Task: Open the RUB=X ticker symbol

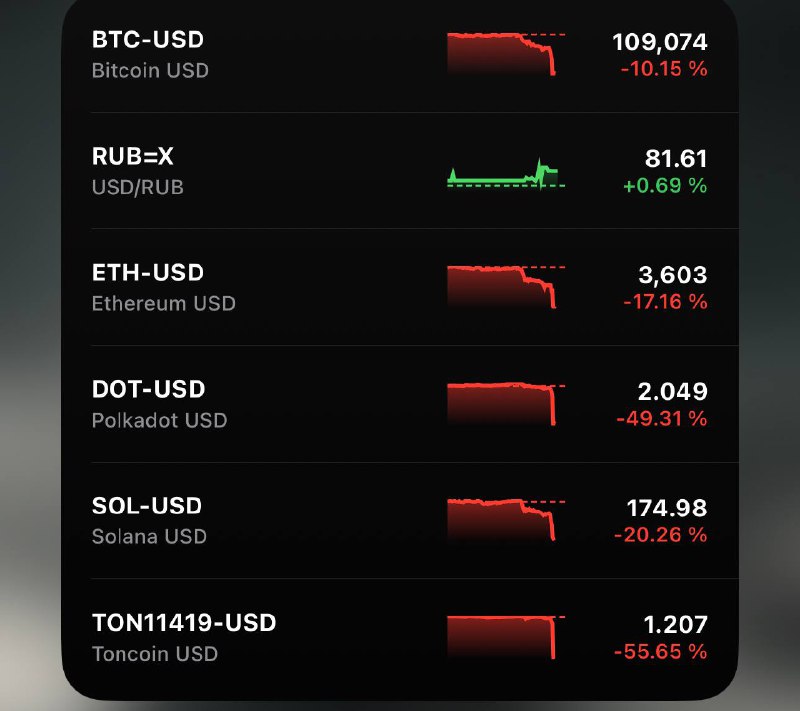Action: pos(133,157)
